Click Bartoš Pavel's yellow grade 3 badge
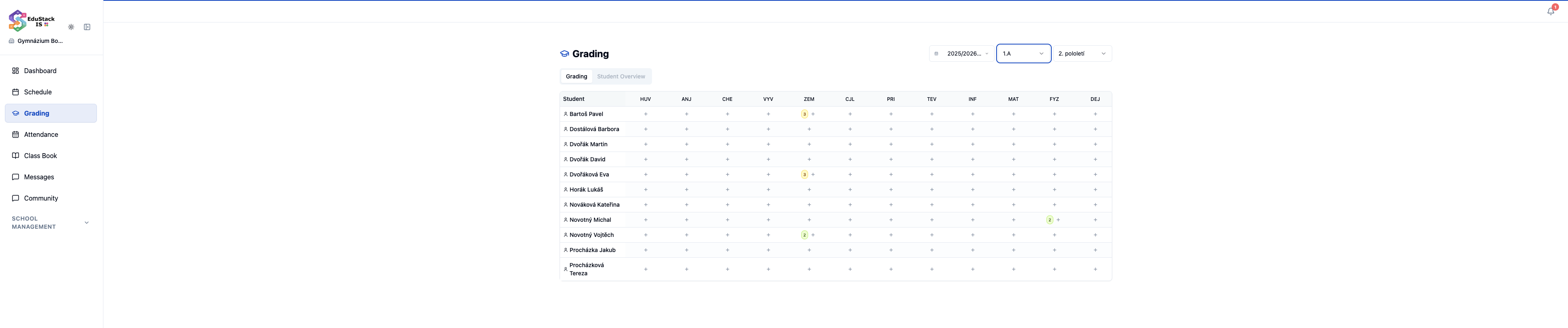1568x328 pixels. point(805,114)
